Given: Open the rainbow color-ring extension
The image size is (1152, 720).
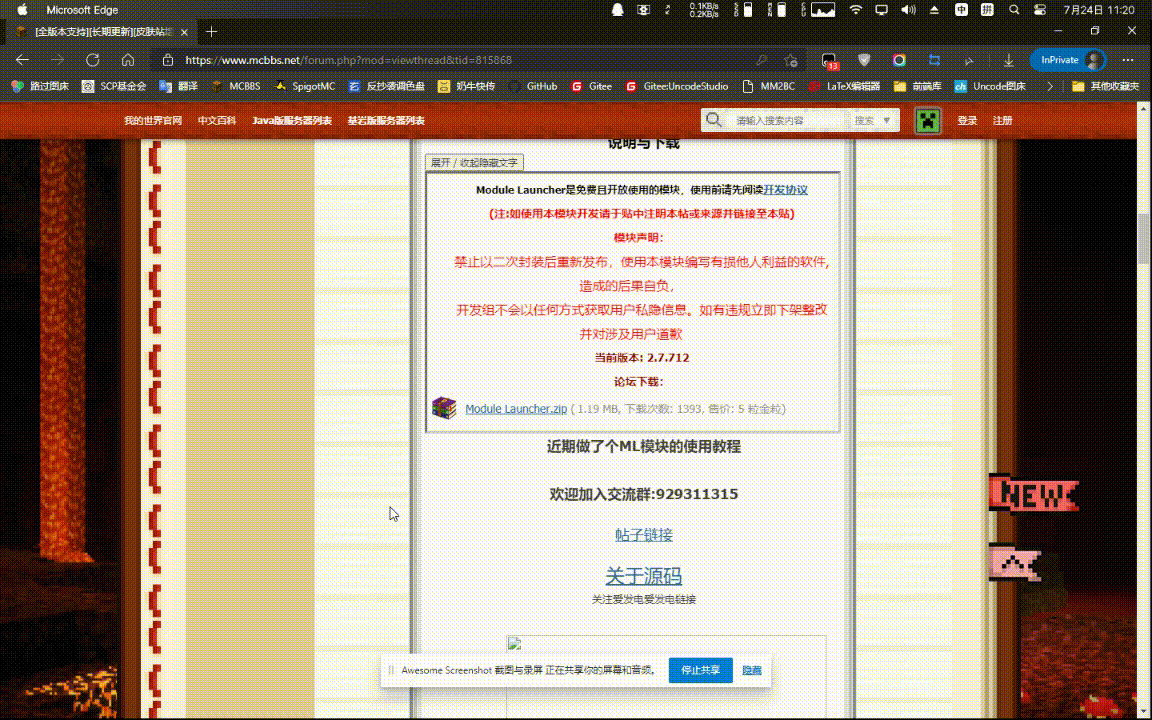Looking at the screenshot, I should 899,60.
